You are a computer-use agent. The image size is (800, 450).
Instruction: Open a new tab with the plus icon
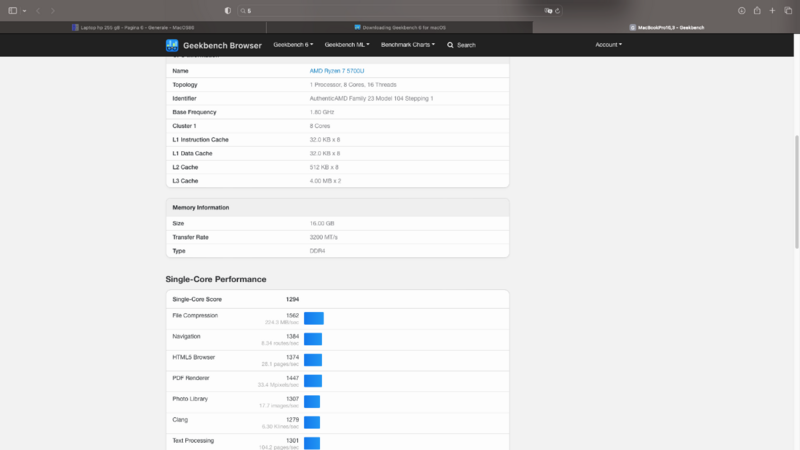tap(772, 11)
